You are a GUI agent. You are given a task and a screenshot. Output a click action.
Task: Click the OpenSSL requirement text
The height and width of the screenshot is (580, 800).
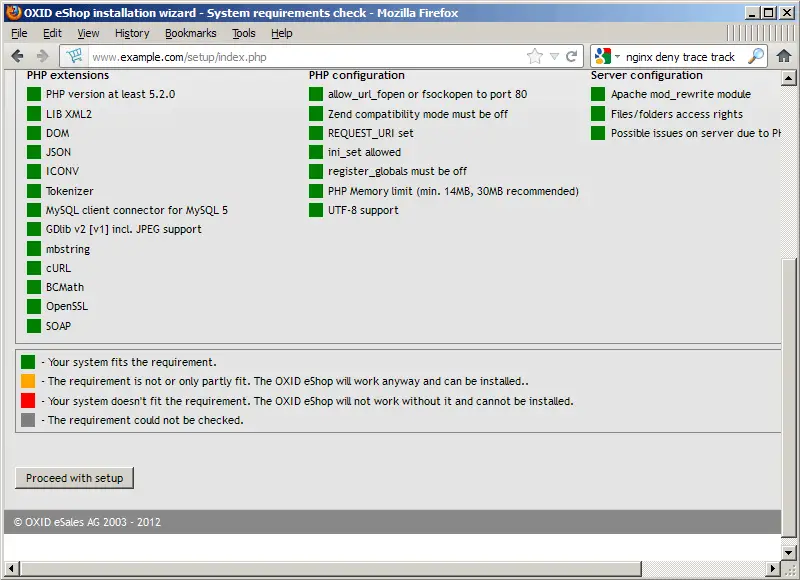point(67,307)
